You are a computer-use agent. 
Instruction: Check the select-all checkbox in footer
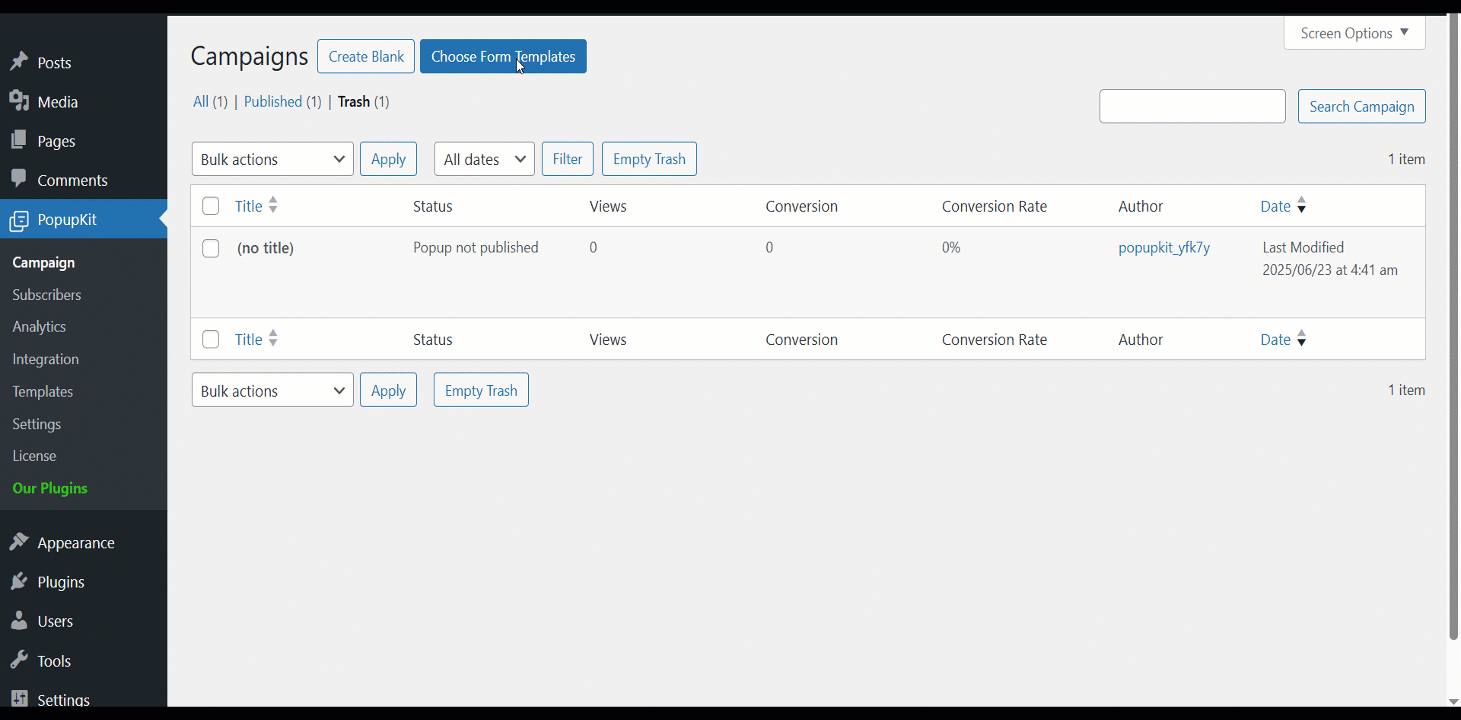[x=210, y=339]
